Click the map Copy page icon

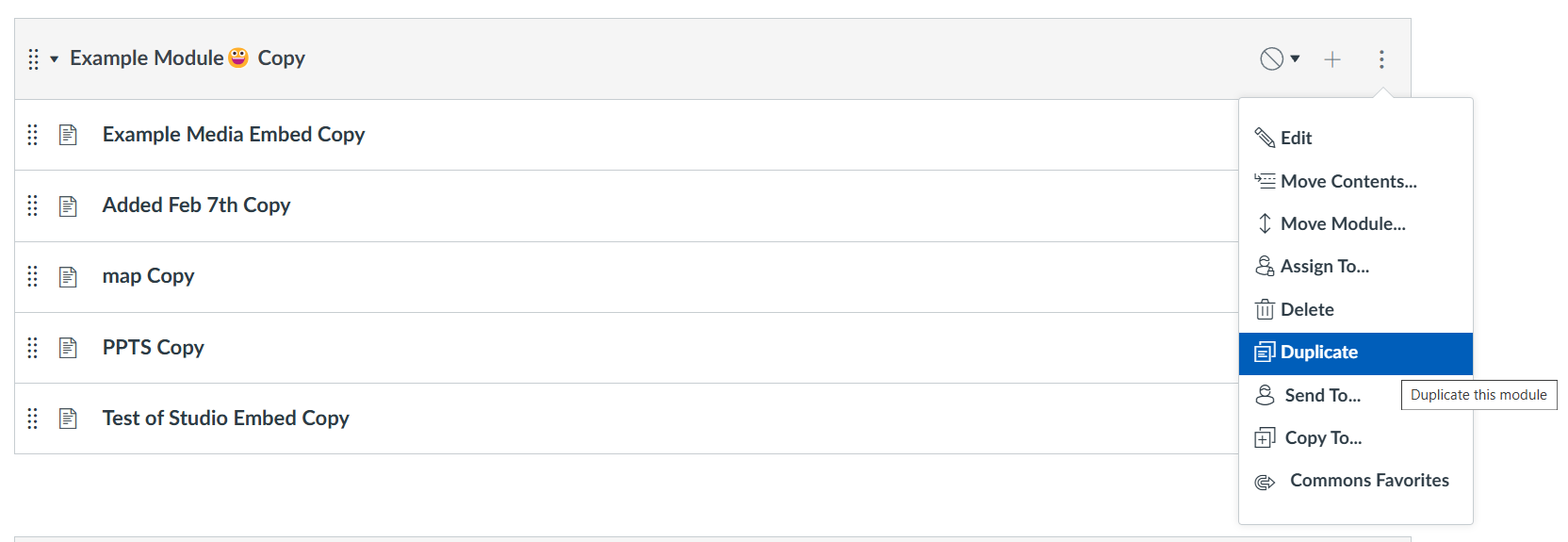68,276
